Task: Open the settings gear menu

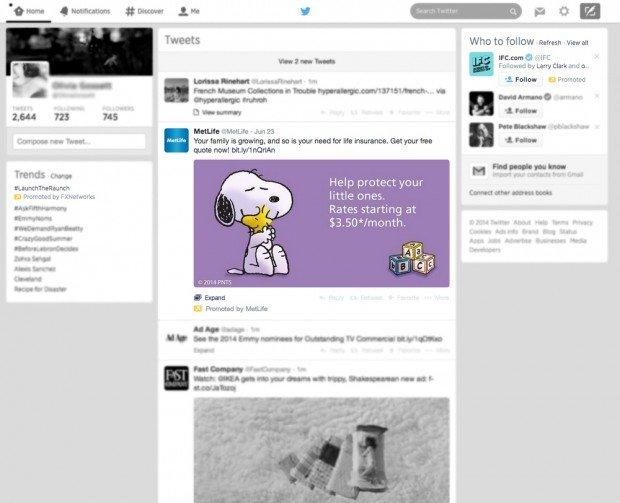Action: click(564, 11)
